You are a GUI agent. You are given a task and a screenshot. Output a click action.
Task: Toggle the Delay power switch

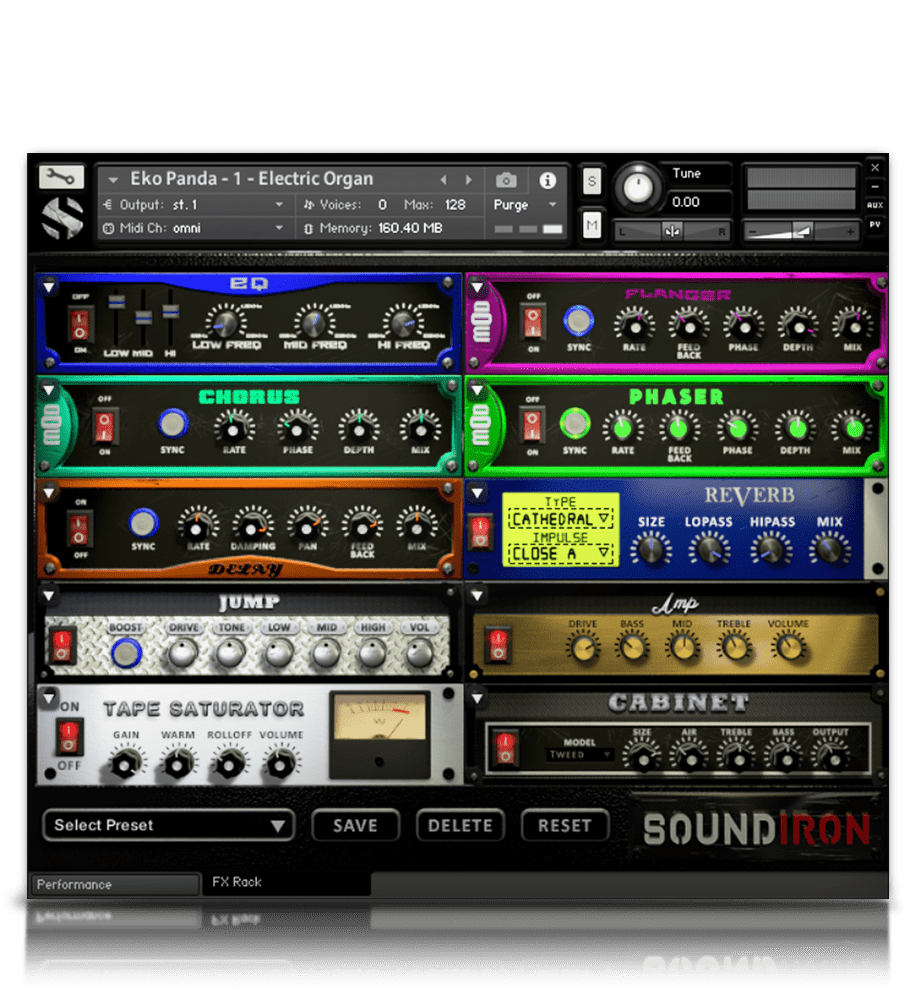tap(79, 528)
